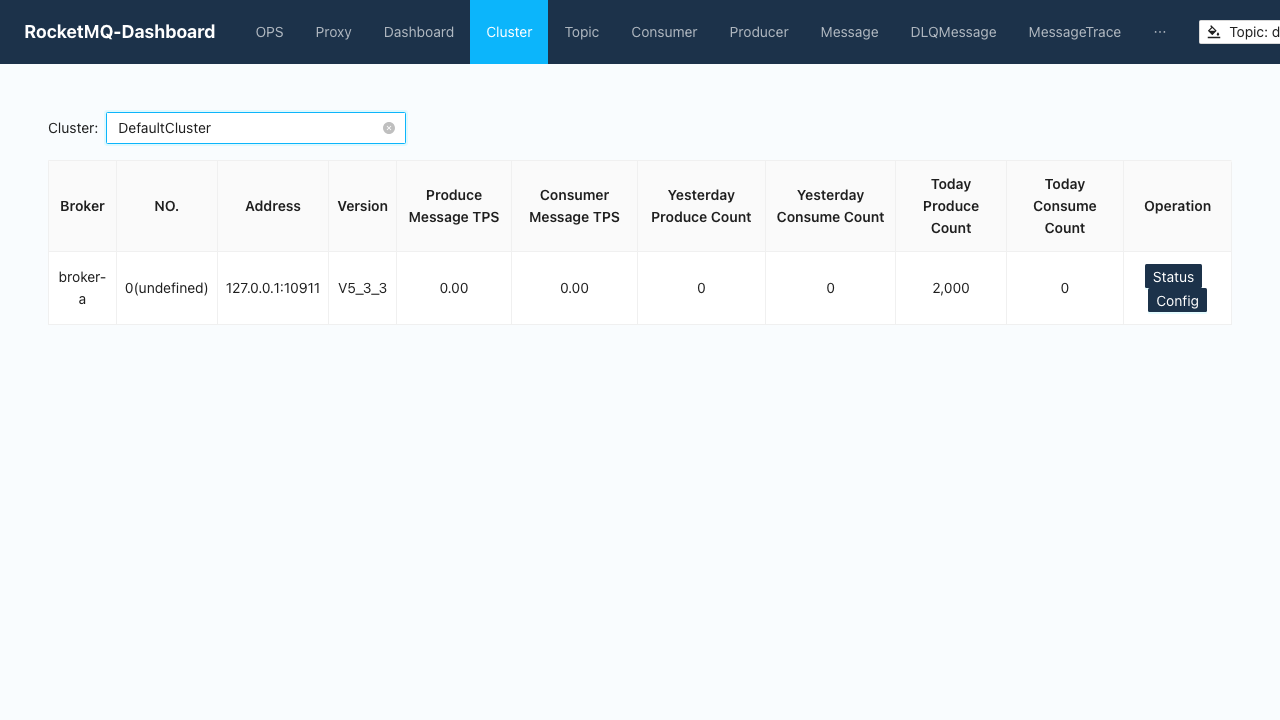Click the Yesterday Produce Count header
1280x720 pixels.
tap(701, 206)
